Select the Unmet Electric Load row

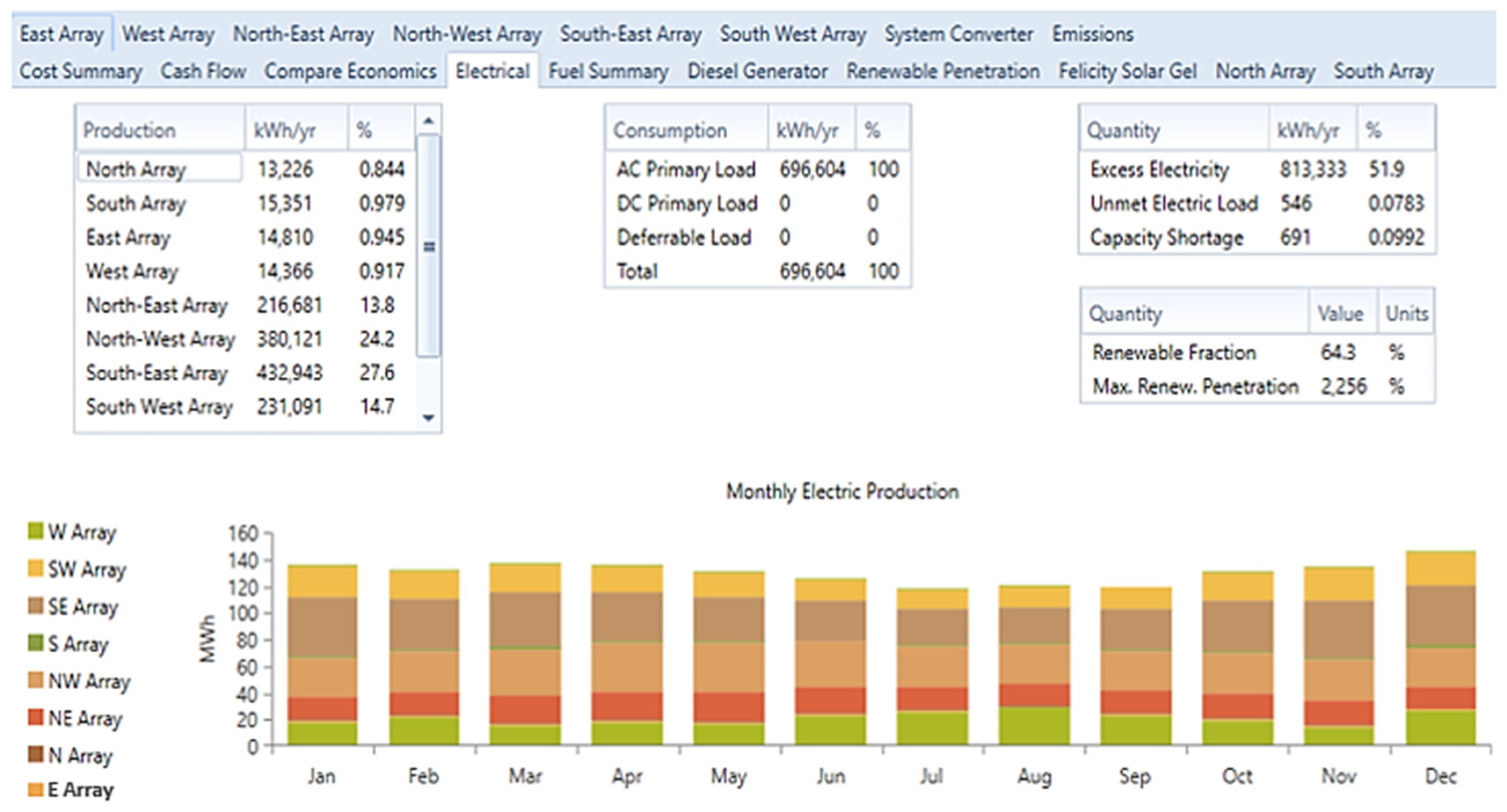click(1257, 203)
